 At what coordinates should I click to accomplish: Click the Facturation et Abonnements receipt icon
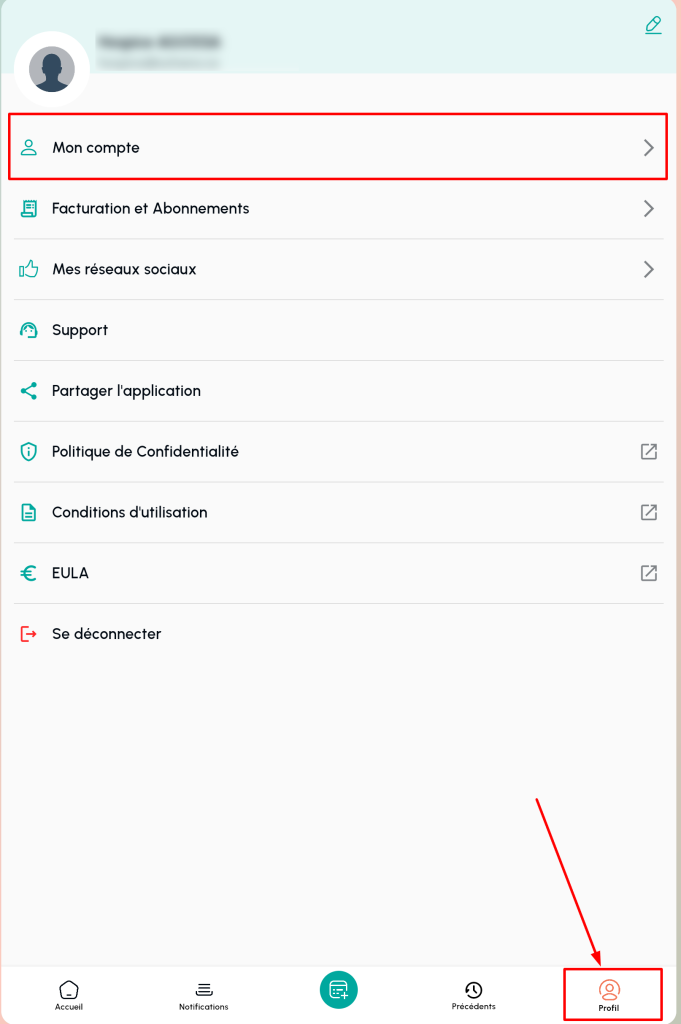[x=29, y=209]
